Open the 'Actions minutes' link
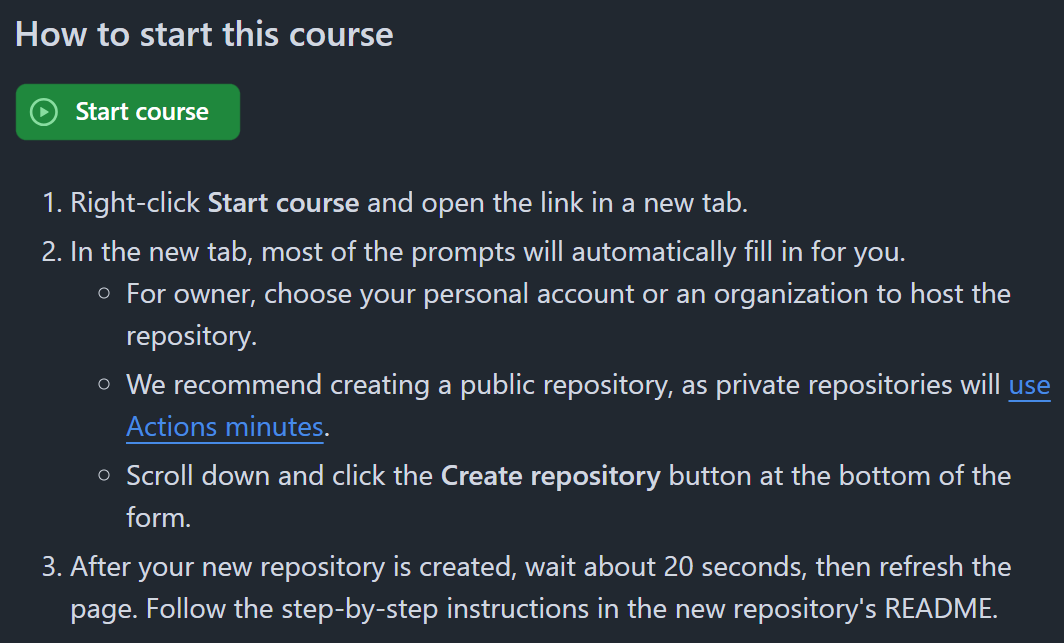1064x643 pixels. pos(225,427)
